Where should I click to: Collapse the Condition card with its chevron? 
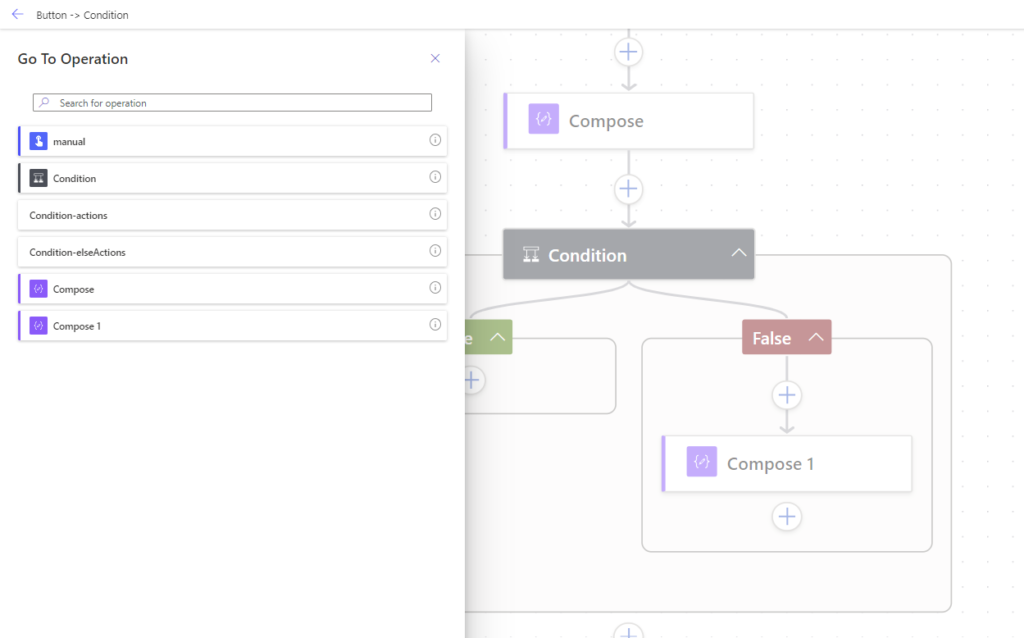739,253
